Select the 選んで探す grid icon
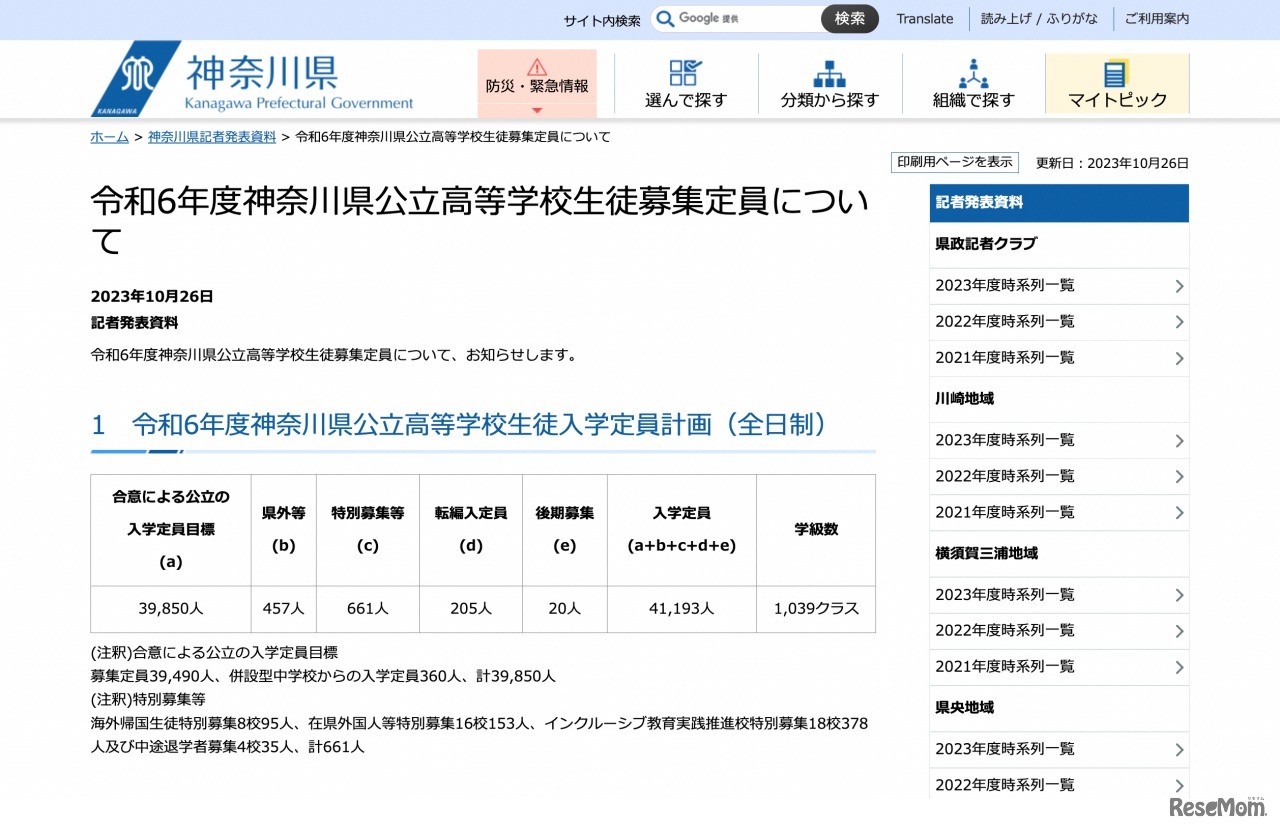1280x830 pixels. pyautogui.click(x=684, y=73)
